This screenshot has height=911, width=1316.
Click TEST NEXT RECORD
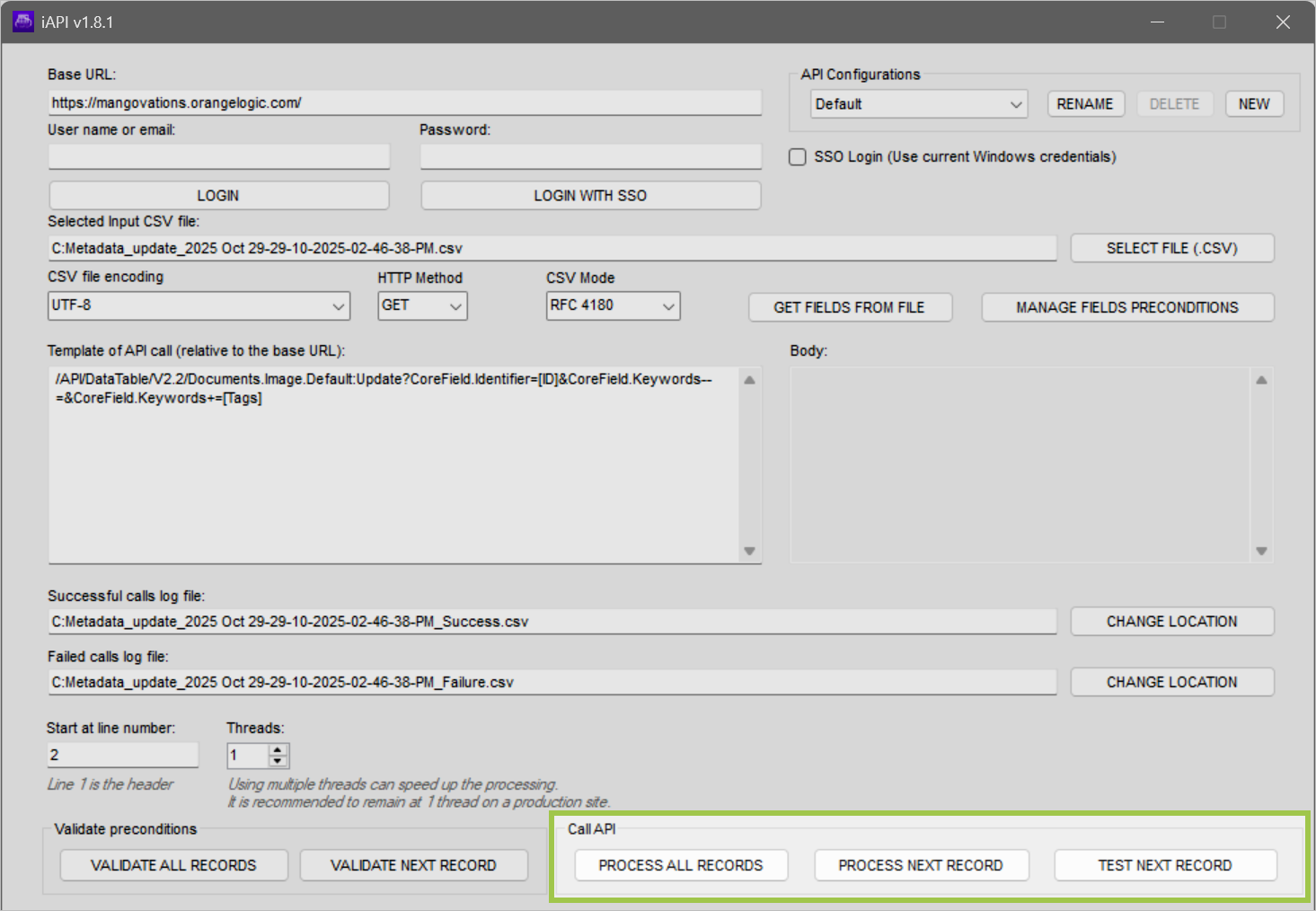(1165, 864)
